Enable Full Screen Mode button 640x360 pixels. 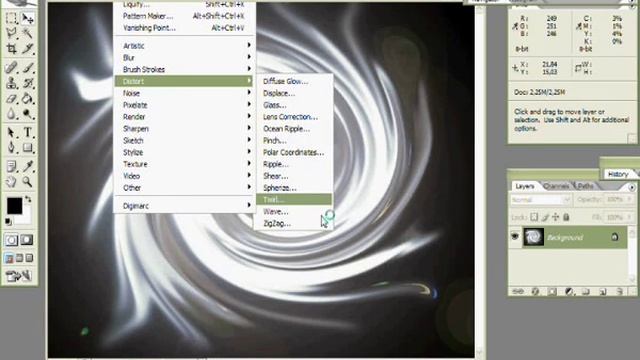[x=29, y=258]
